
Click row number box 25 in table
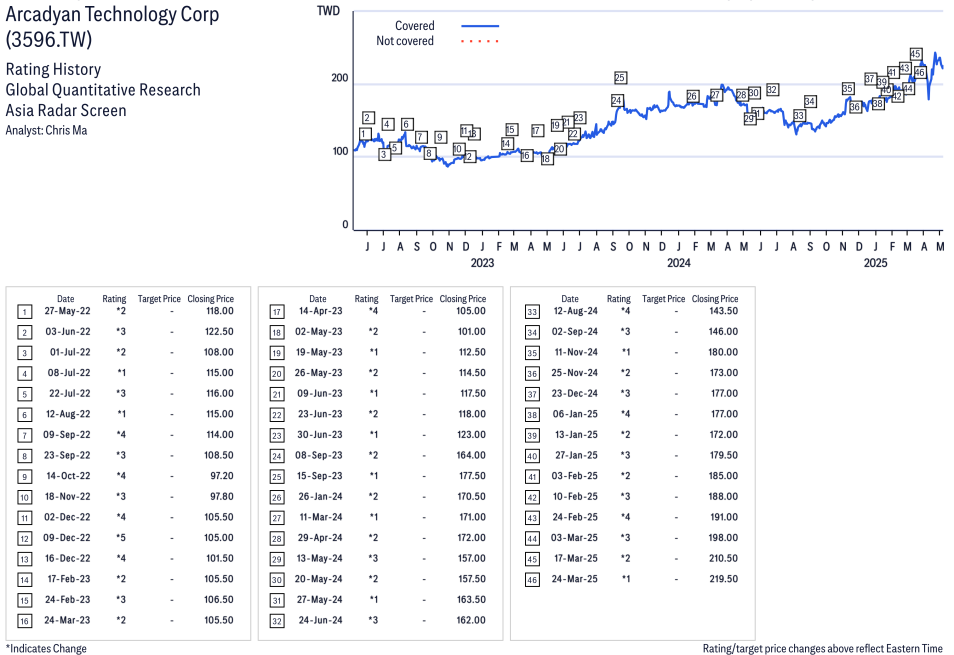coord(277,477)
